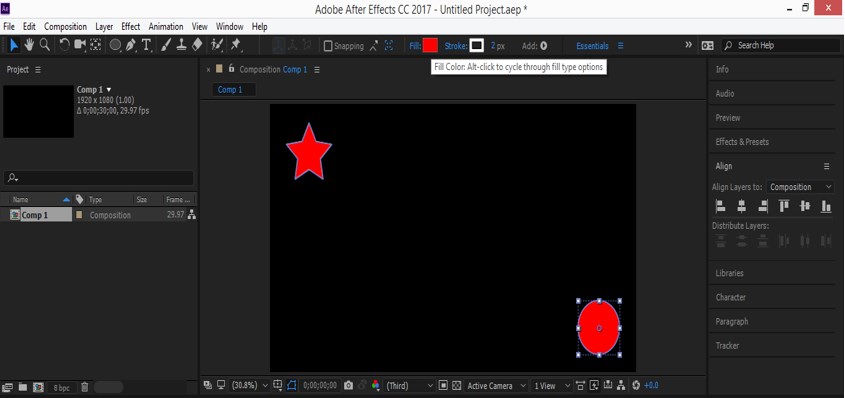This screenshot has width=845, height=398.
Task: Select the Pen tool
Action: click(x=131, y=46)
